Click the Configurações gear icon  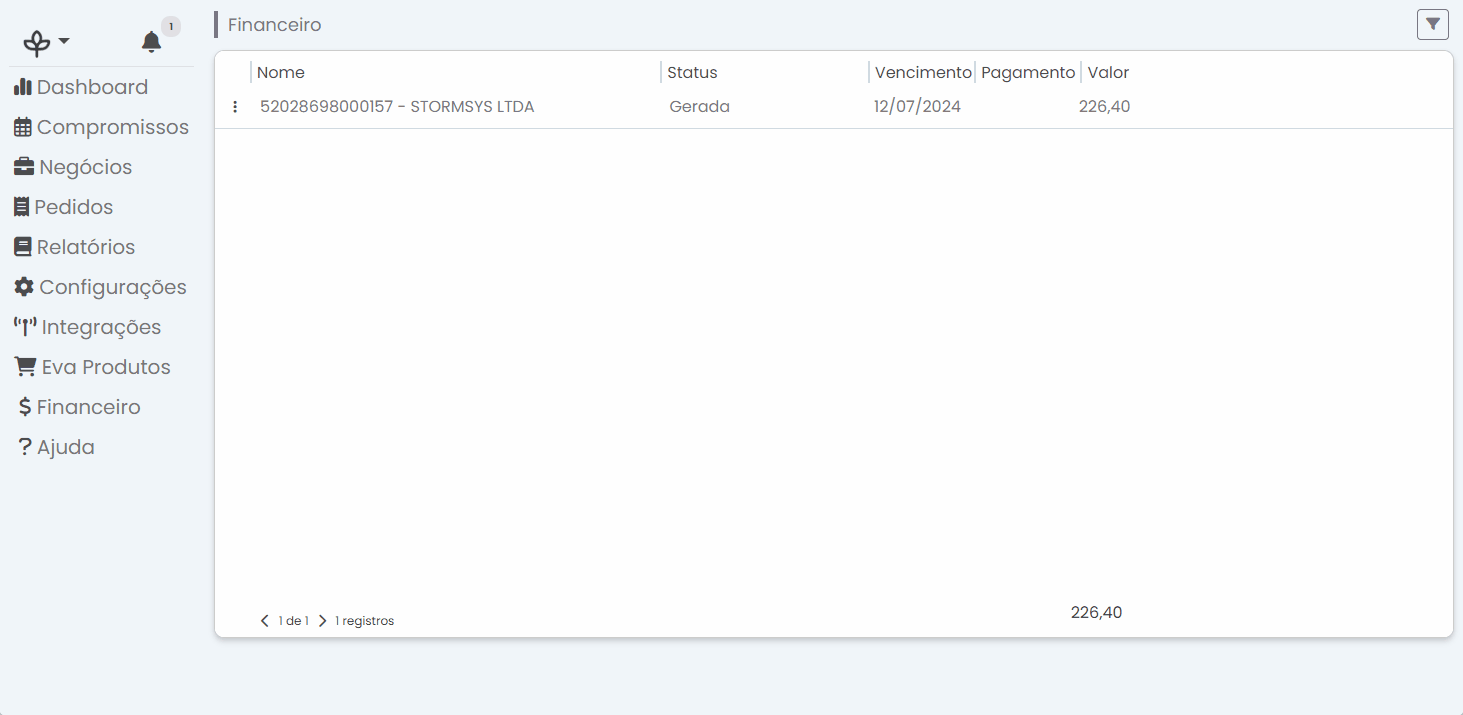click(23, 286)
